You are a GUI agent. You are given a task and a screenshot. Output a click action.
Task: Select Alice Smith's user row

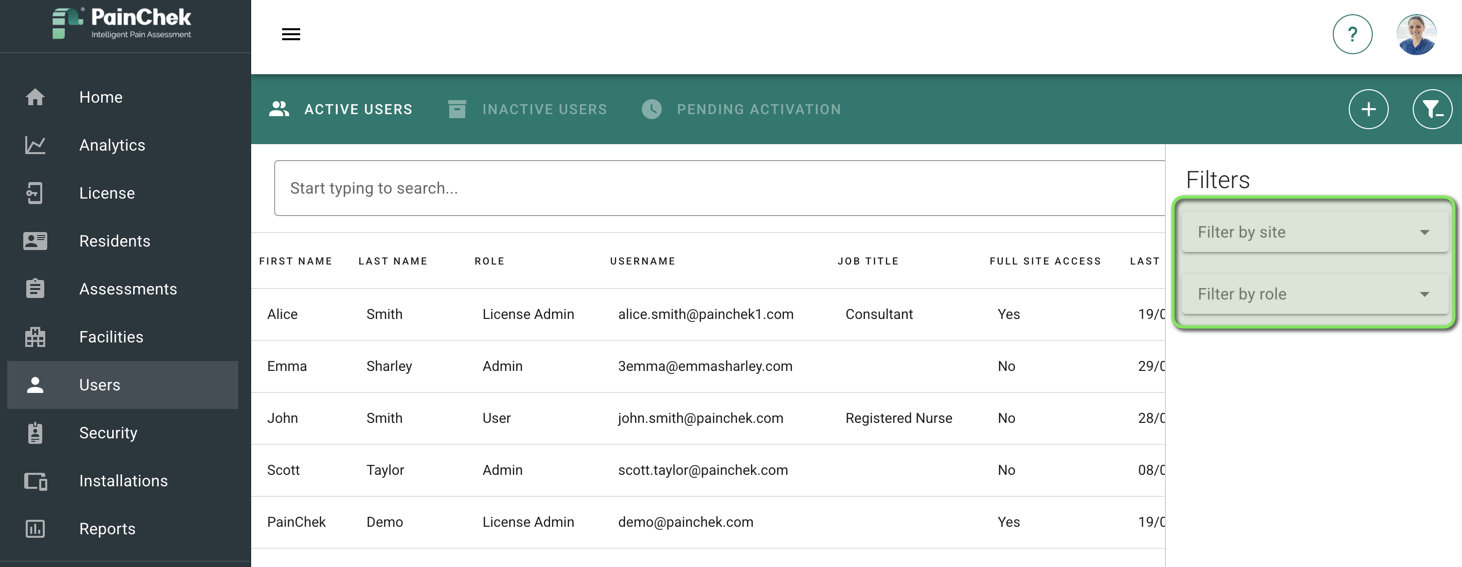(708, 314)
